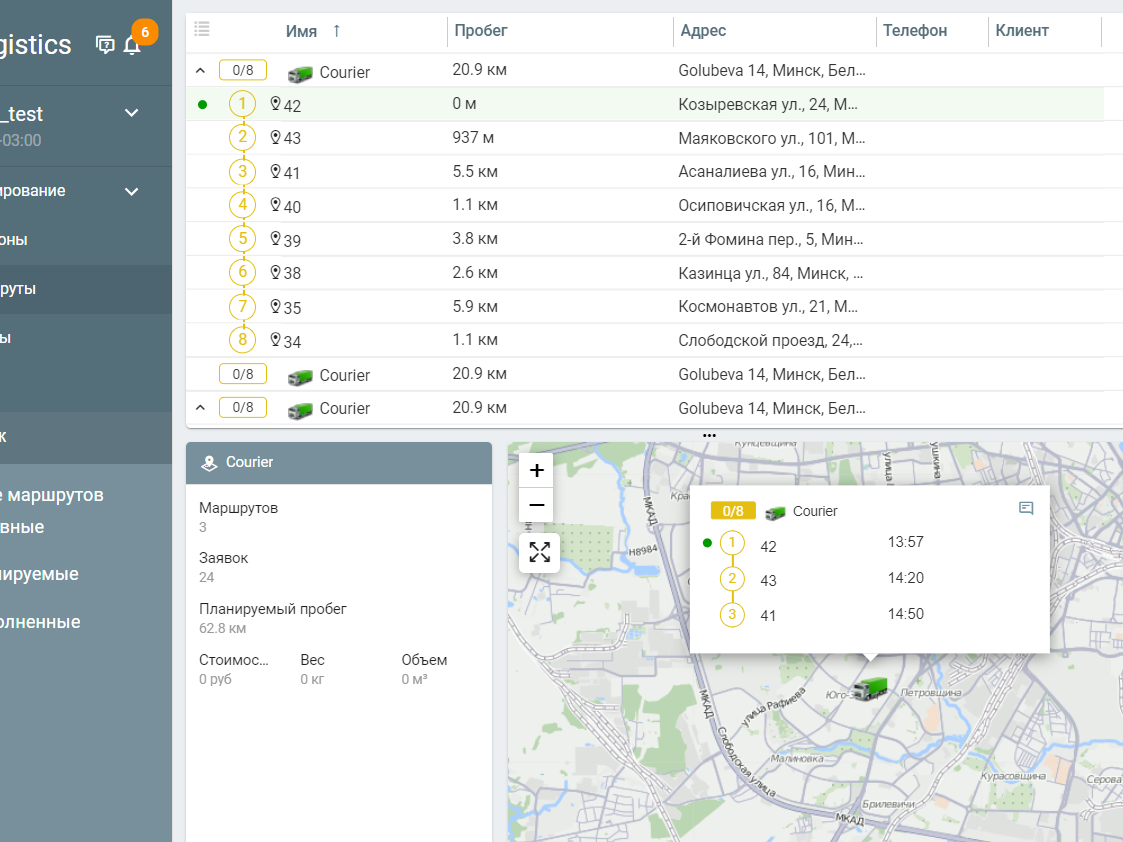Click the list settings icon in the table header
1123x842 pixels.
[x=201, y=29]
